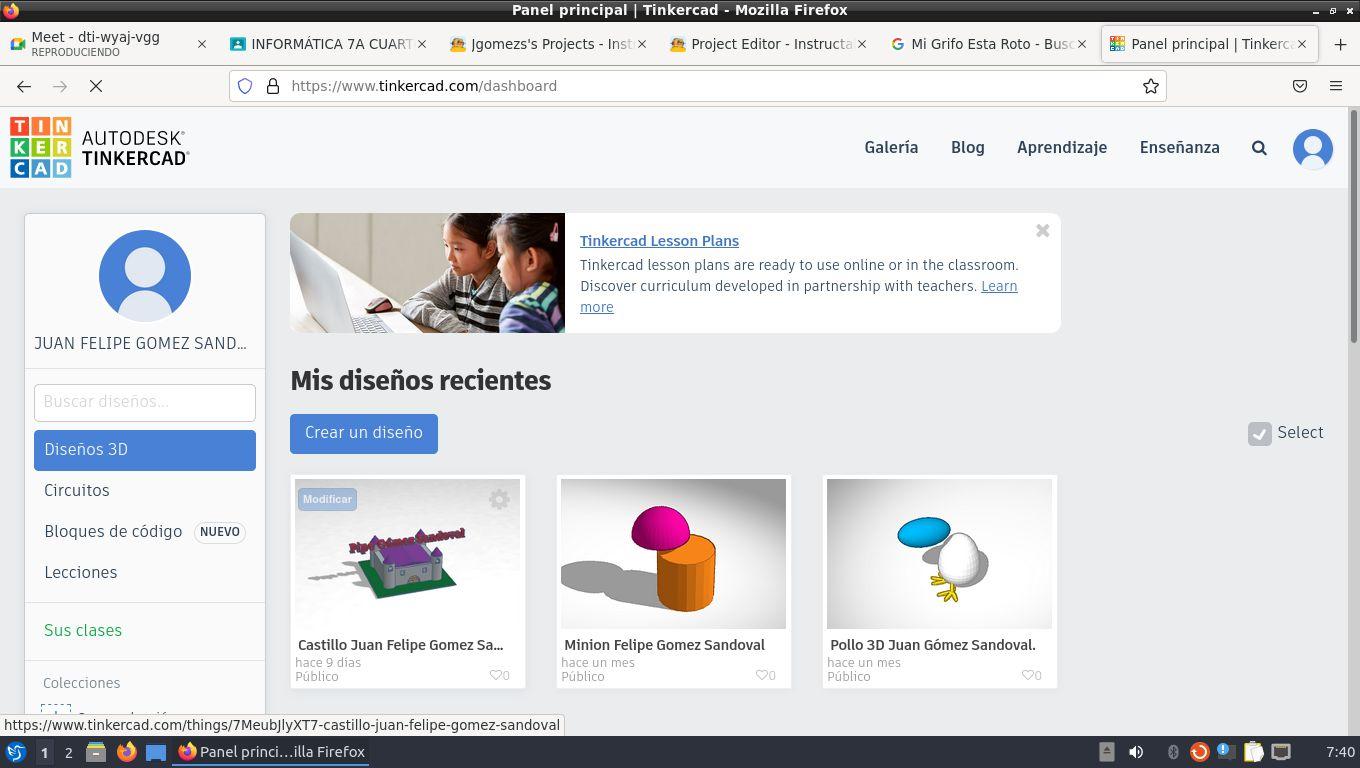1360x768 pixels.
Task: Click the Bluetooth tray icon
Action: 1173,752
